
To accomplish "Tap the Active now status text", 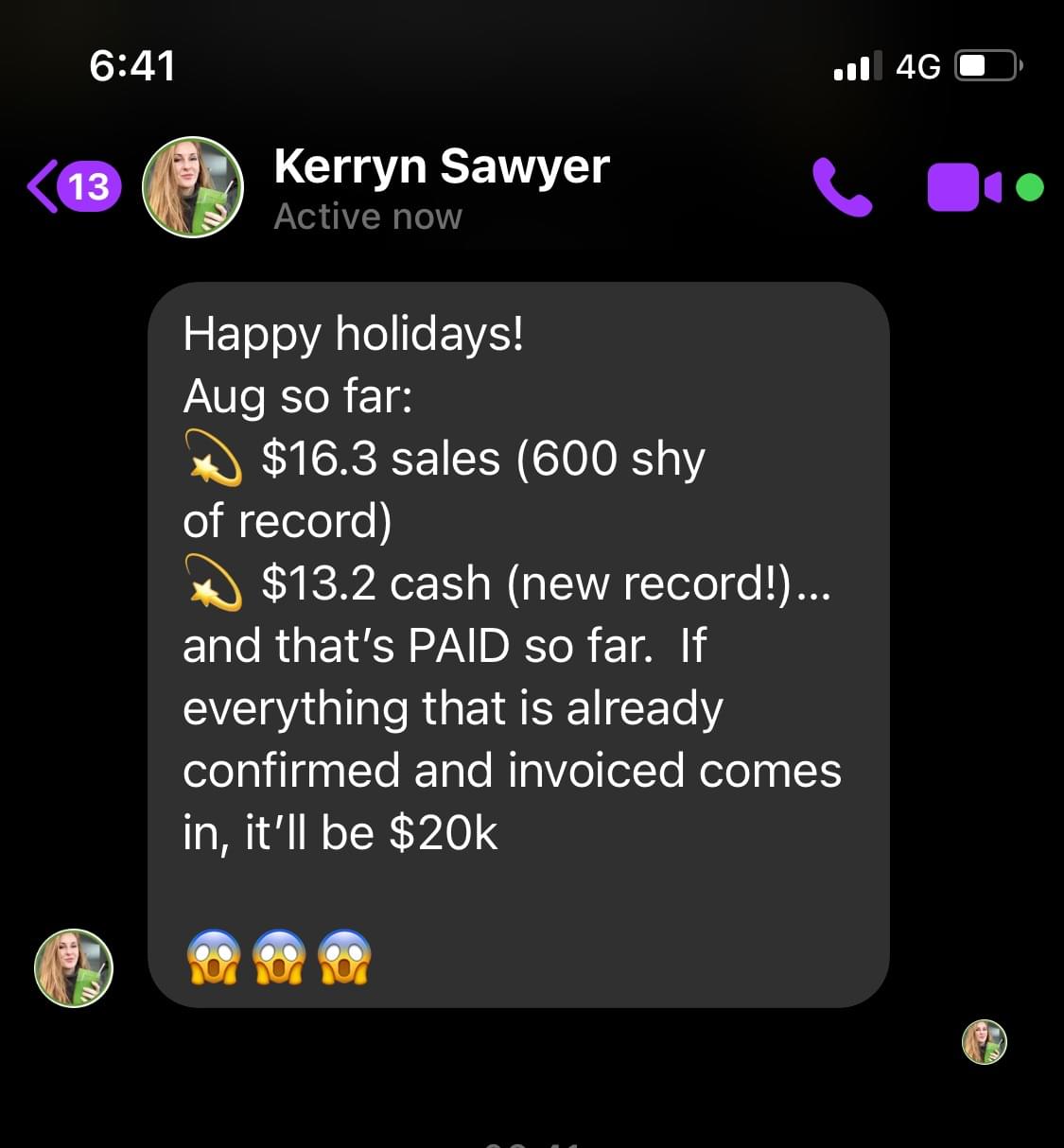I will tap(368, 217).
